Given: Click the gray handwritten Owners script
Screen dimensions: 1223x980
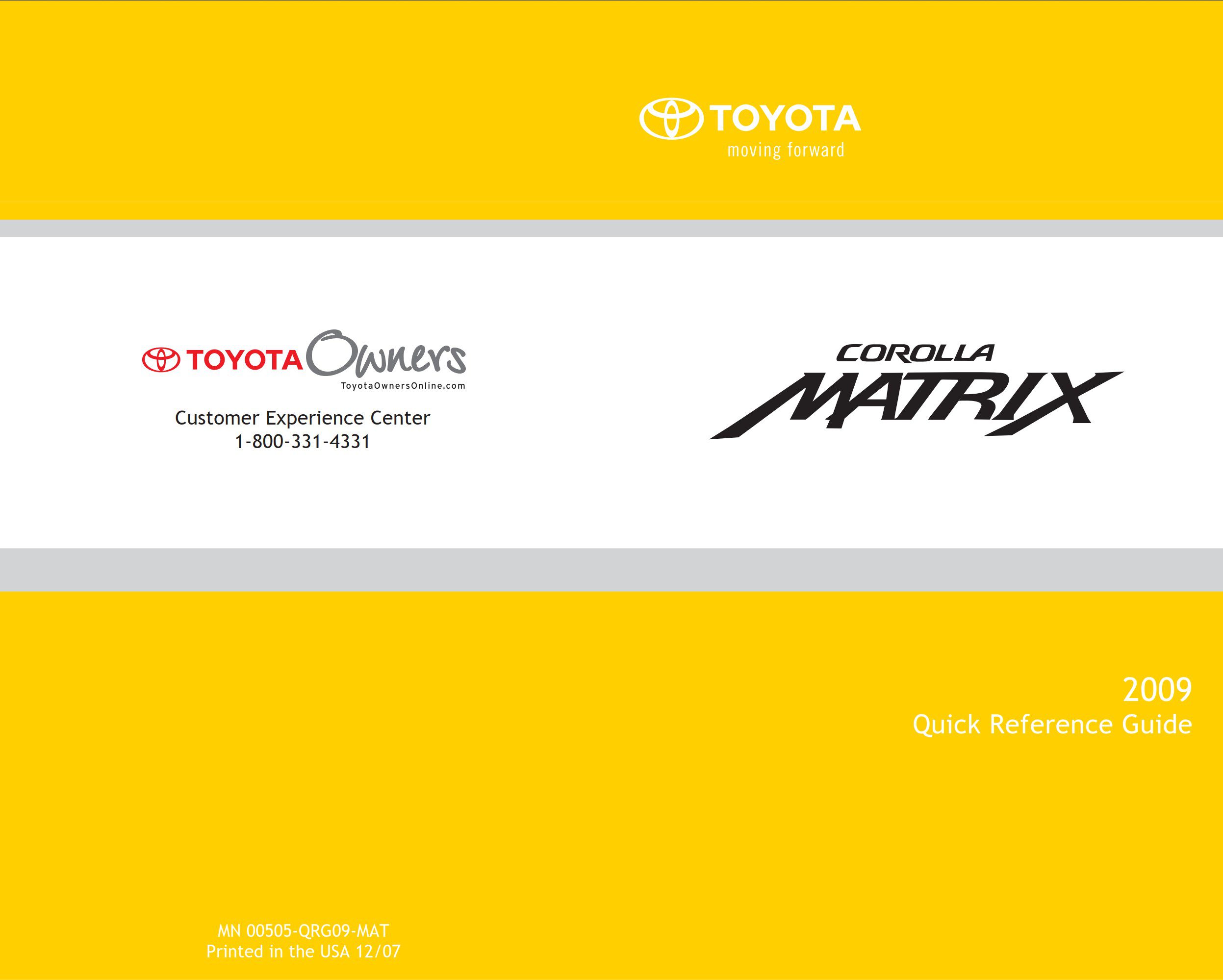Looking at the screenshot, I should click(x=386, y=354).
